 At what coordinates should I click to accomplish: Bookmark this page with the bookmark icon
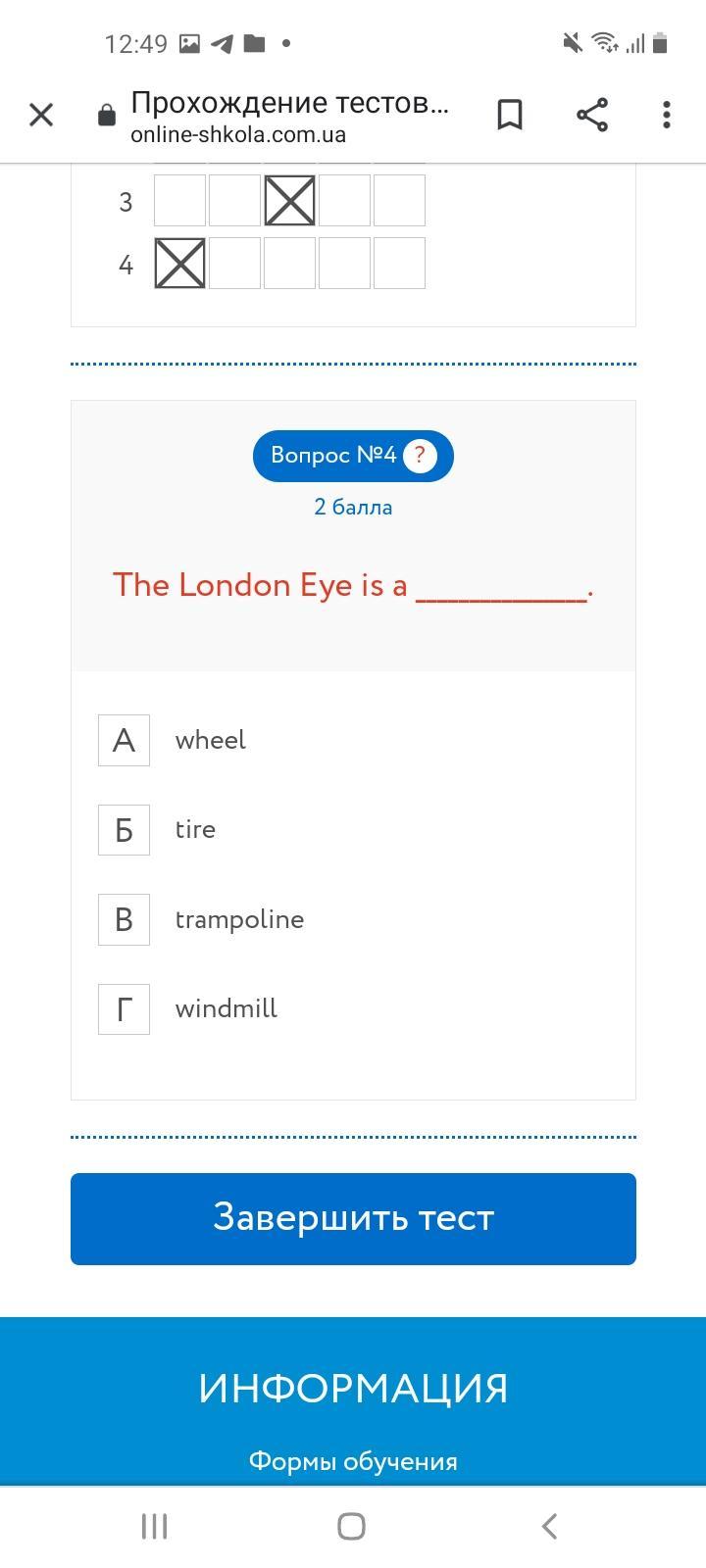pos(510,115)
